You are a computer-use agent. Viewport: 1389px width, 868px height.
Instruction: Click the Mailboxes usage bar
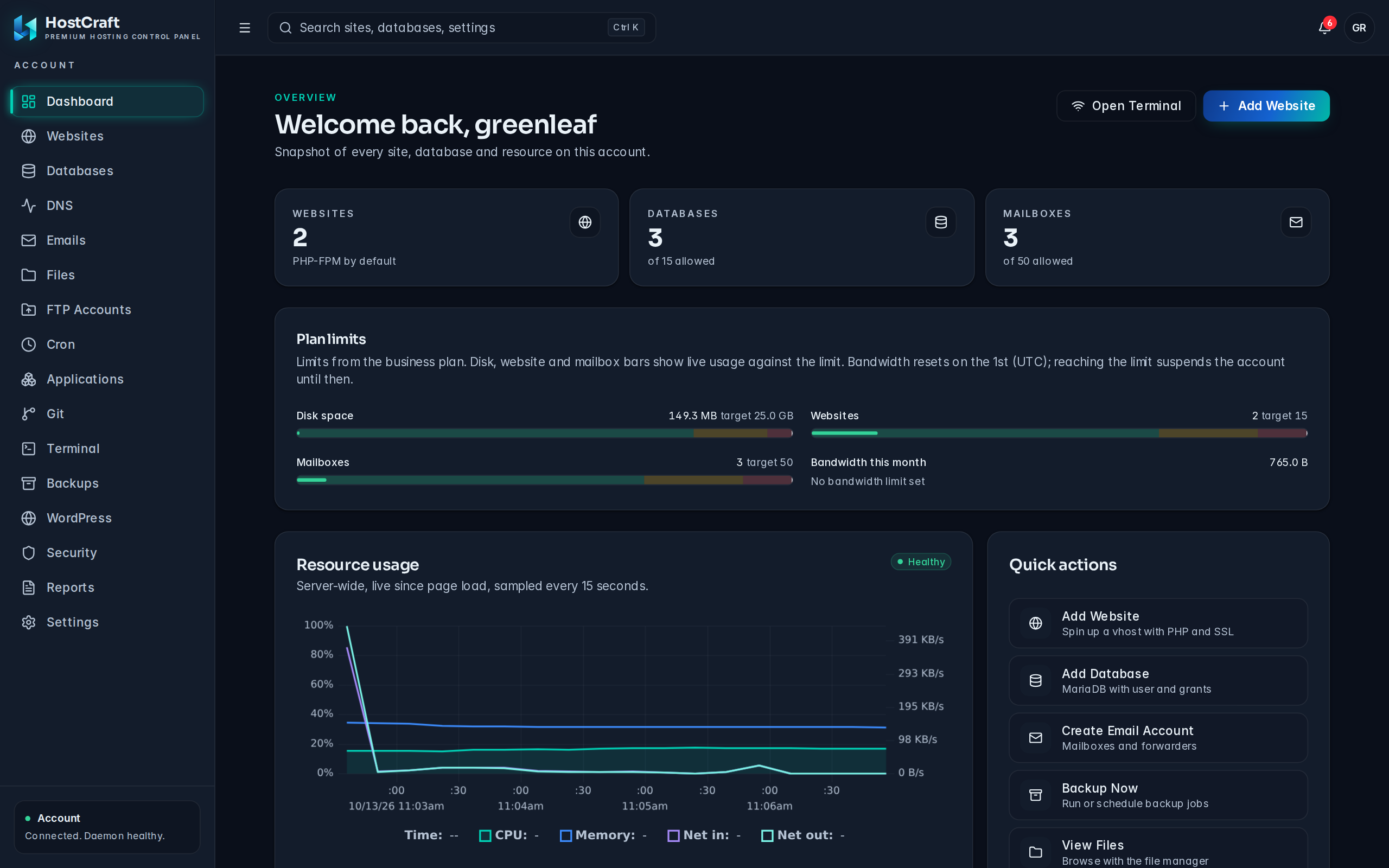point(545,480)
